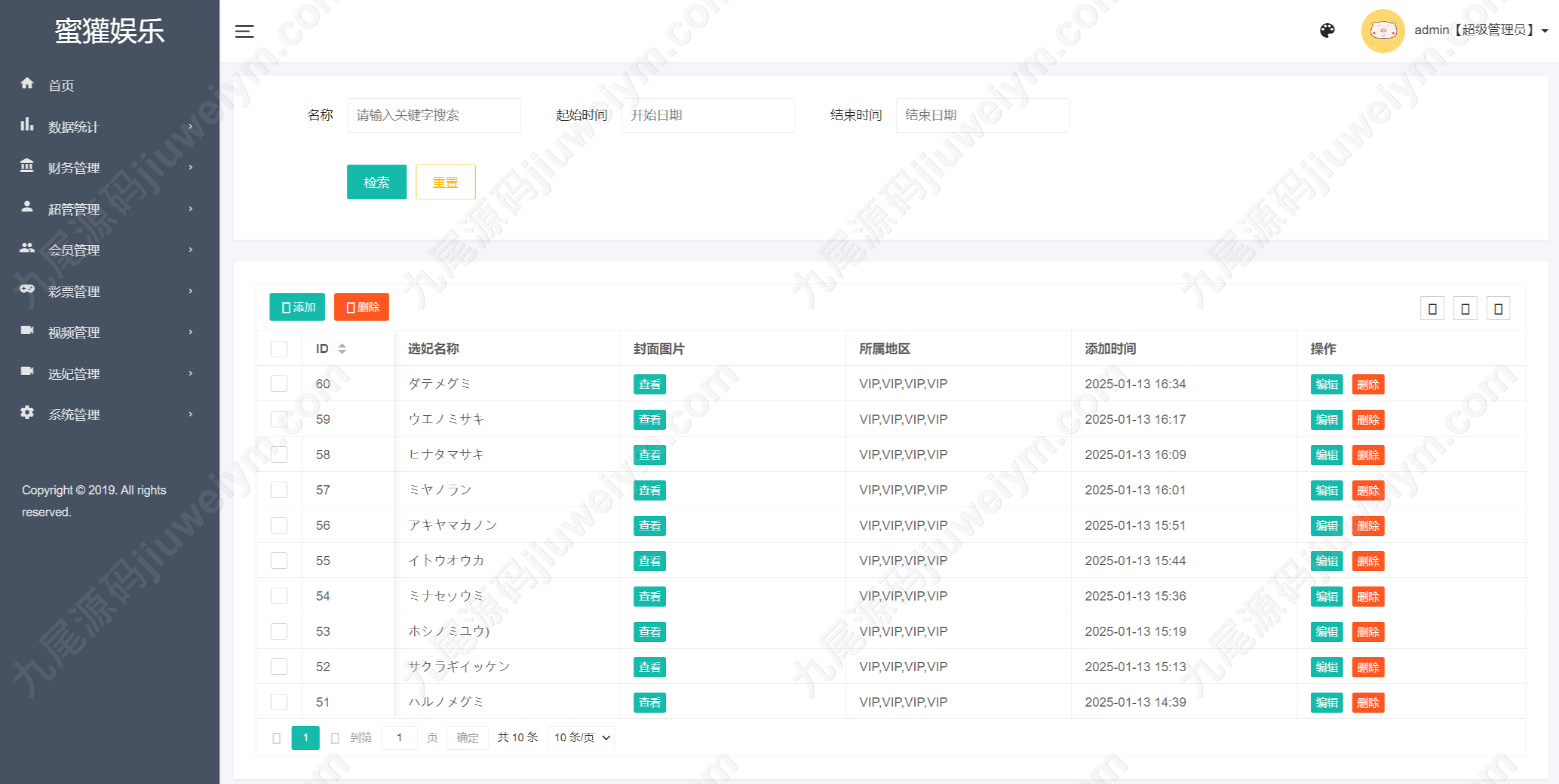This screenshot has height=784, width=1559.
Task: Check the row checkbox for ID 54
Action: 279,596
